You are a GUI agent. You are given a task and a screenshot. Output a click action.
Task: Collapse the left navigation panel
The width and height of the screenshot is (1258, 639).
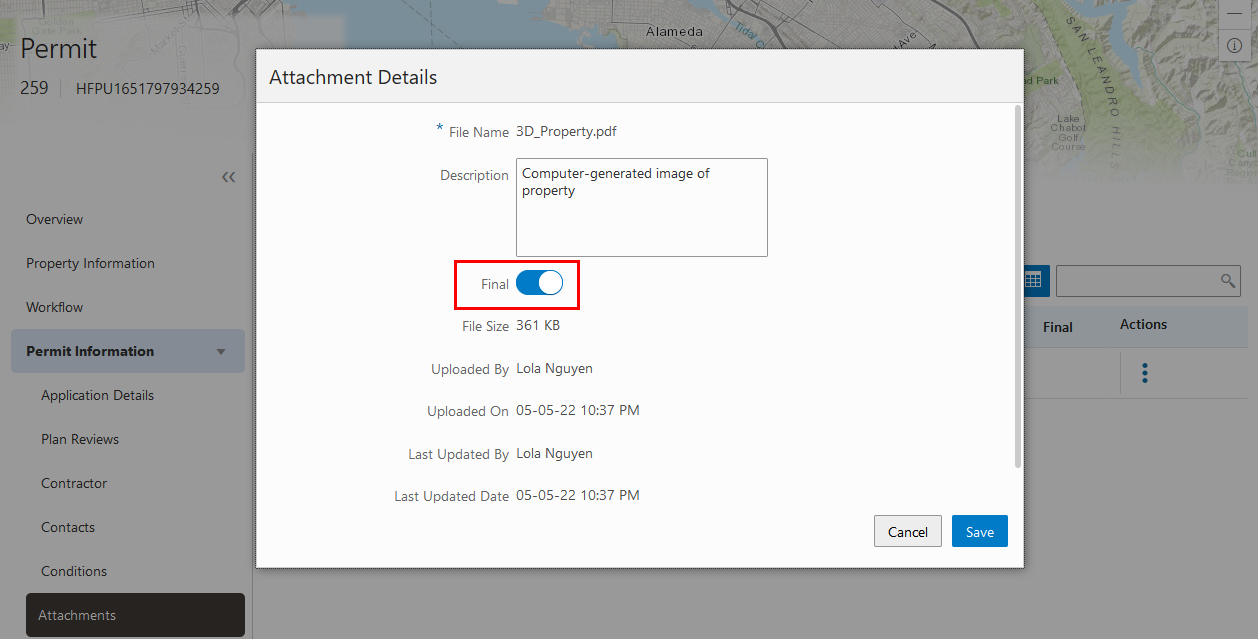point(229,177)
